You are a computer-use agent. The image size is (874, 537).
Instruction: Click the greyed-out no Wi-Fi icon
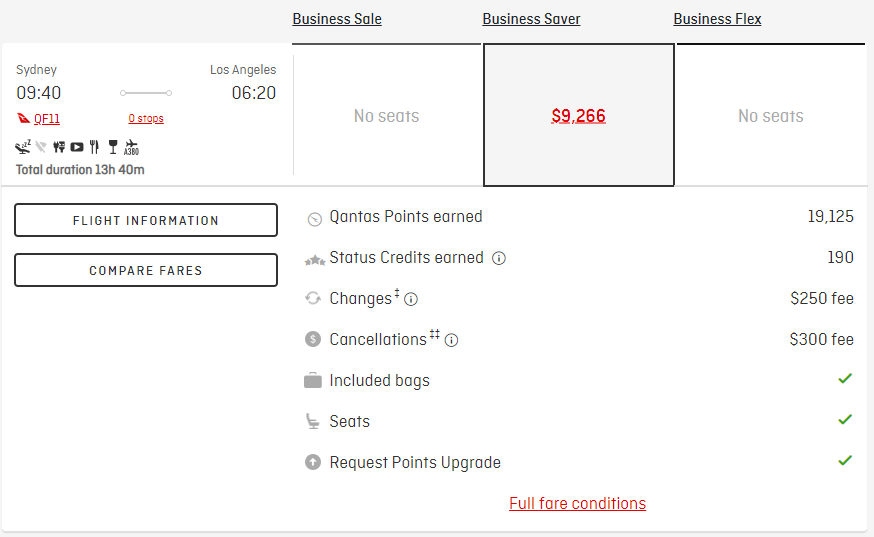click(x=41, y=147)
